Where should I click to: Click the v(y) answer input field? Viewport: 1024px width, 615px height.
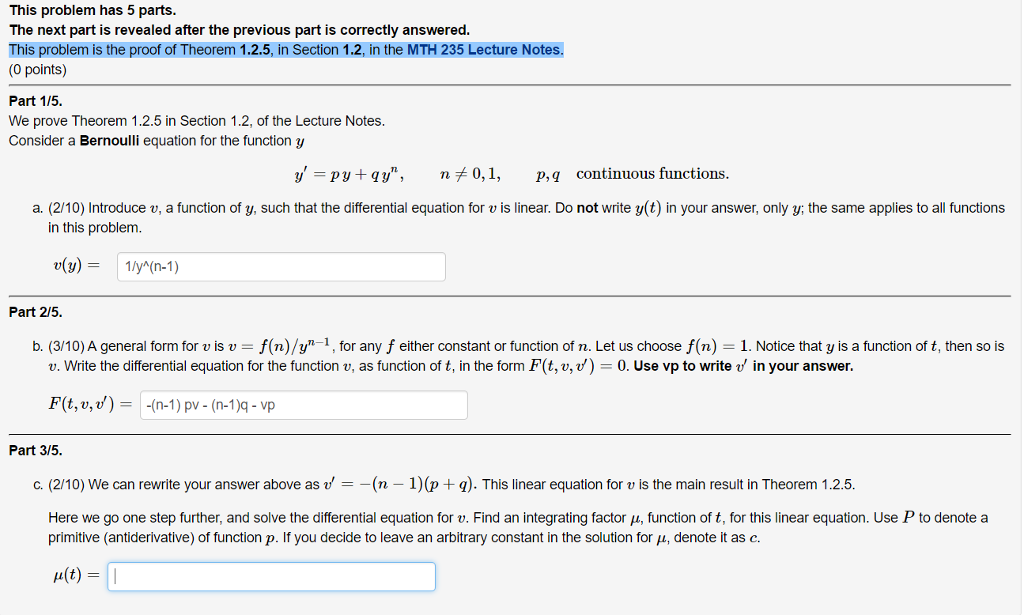(281, 267)
